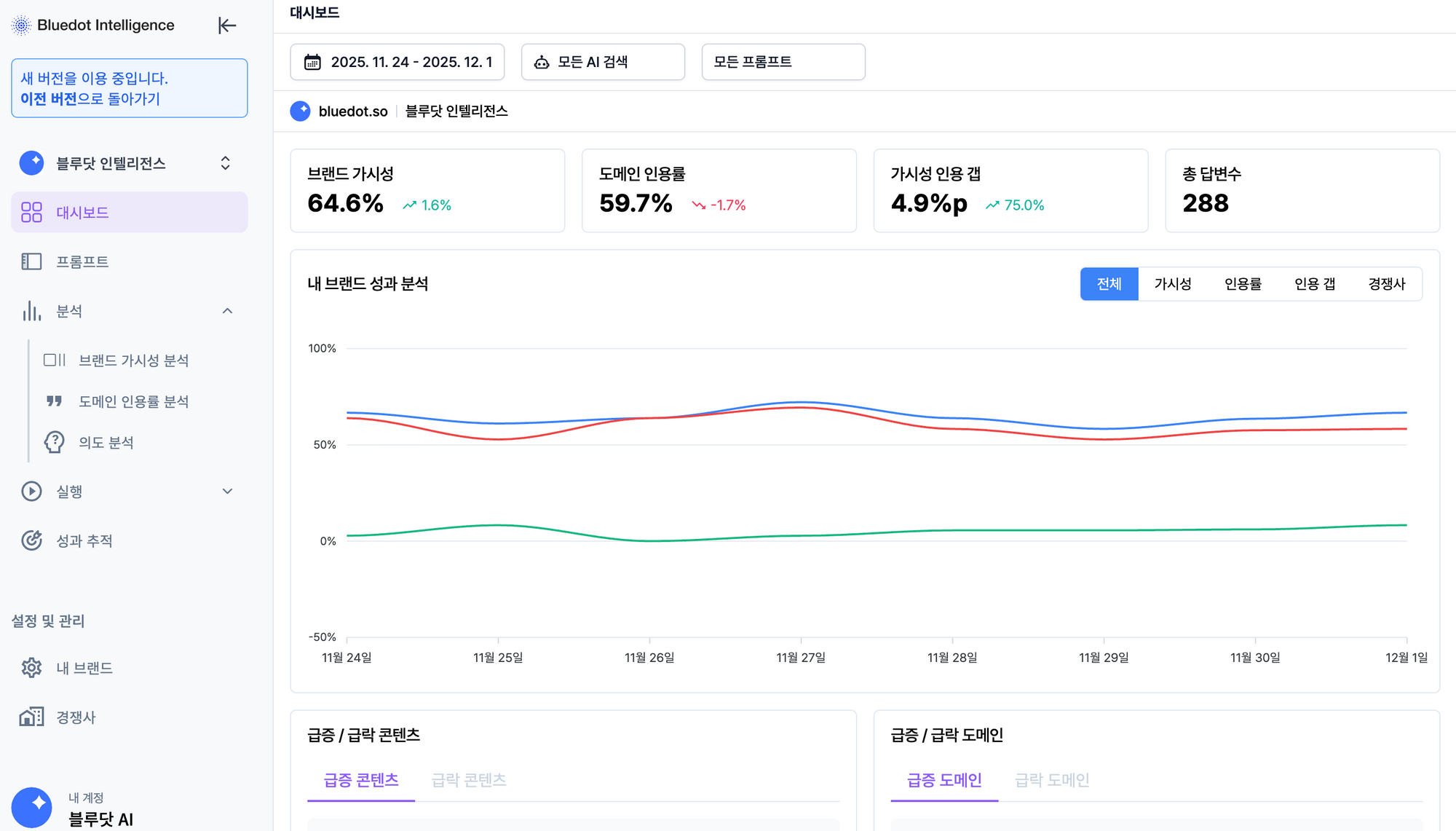The width and height of the screenshot is (1456, 831).
Task: Select the 인용 갭 chart toggle
Action: coord(1314,284)
